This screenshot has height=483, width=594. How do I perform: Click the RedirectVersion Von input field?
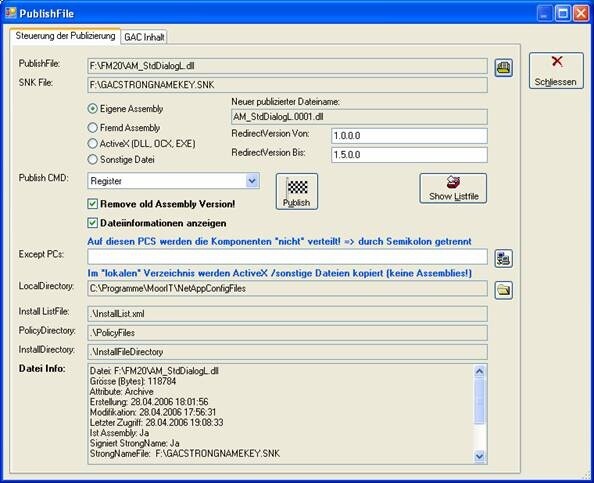point(409,136)
